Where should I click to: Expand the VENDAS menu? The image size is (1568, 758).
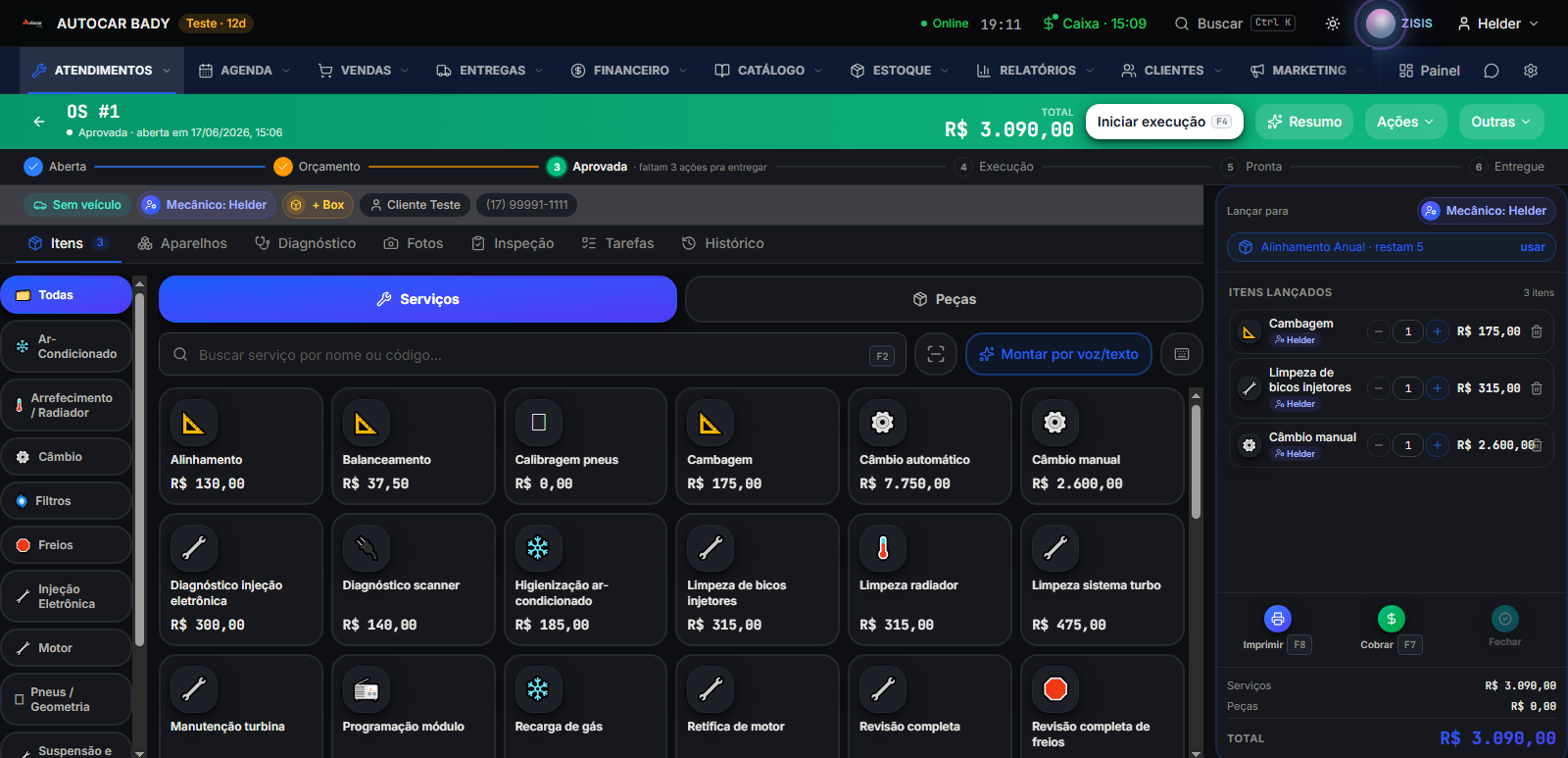tap(364, 71)
